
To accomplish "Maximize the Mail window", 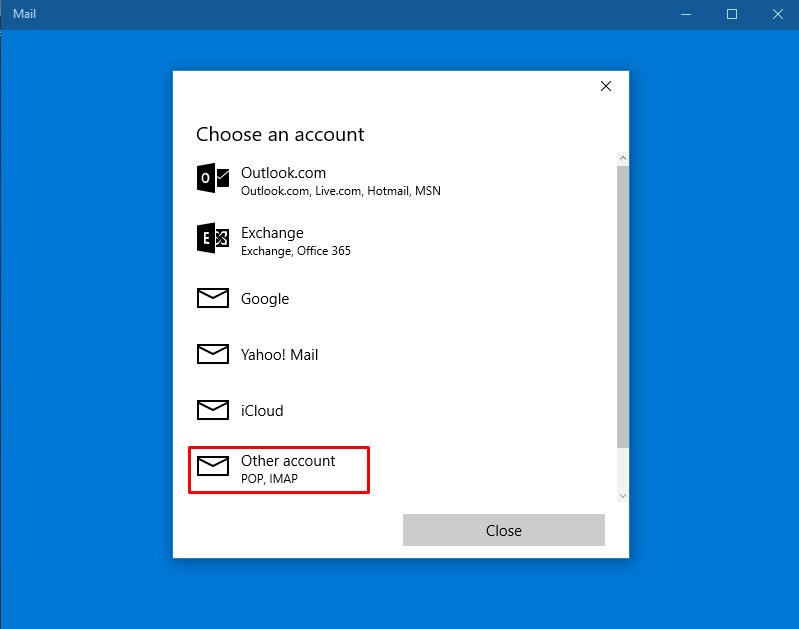I will (x=732, y=14).
